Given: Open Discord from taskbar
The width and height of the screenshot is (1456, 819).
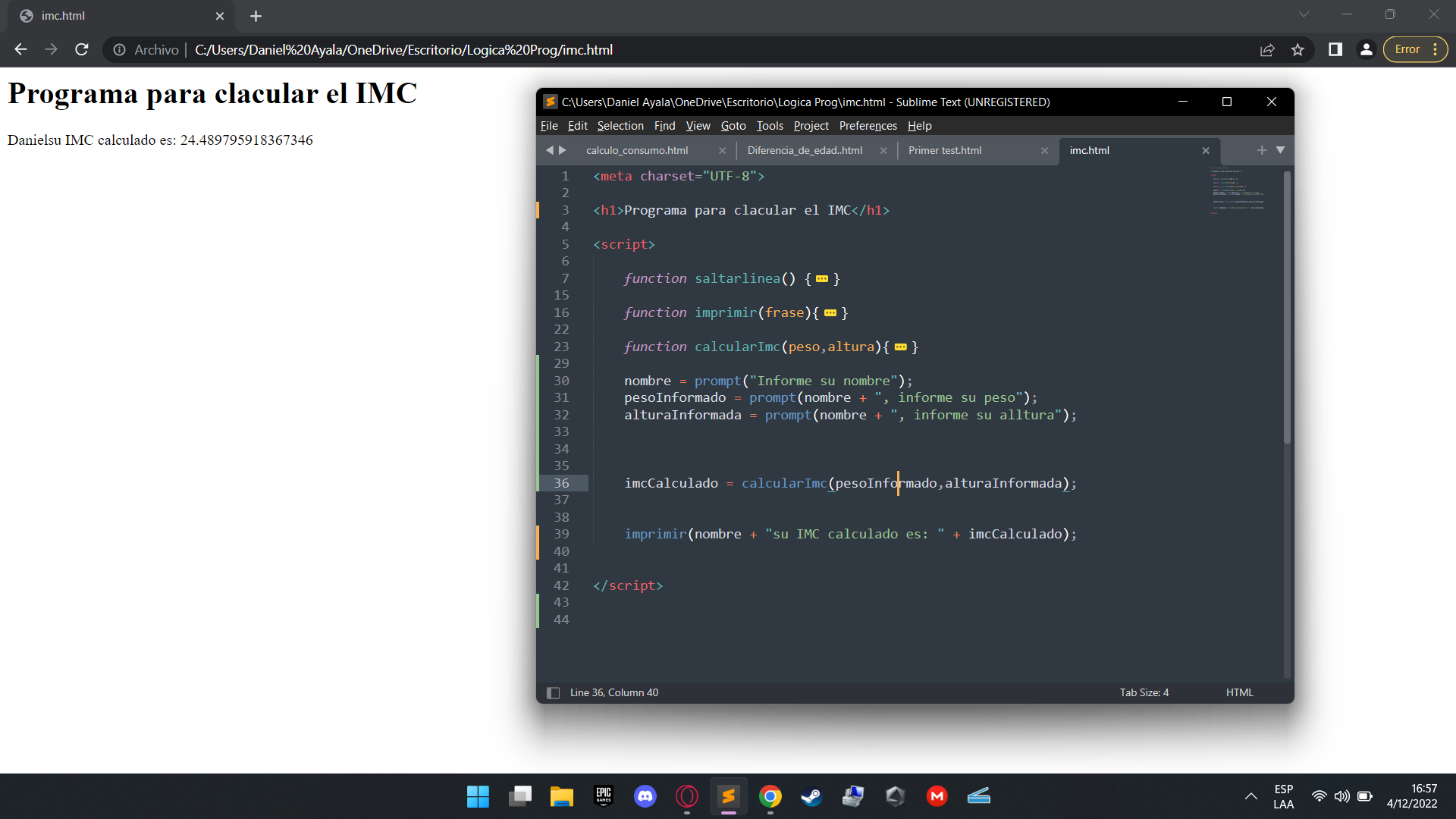Looking at the screenshot, I should 645,796.
